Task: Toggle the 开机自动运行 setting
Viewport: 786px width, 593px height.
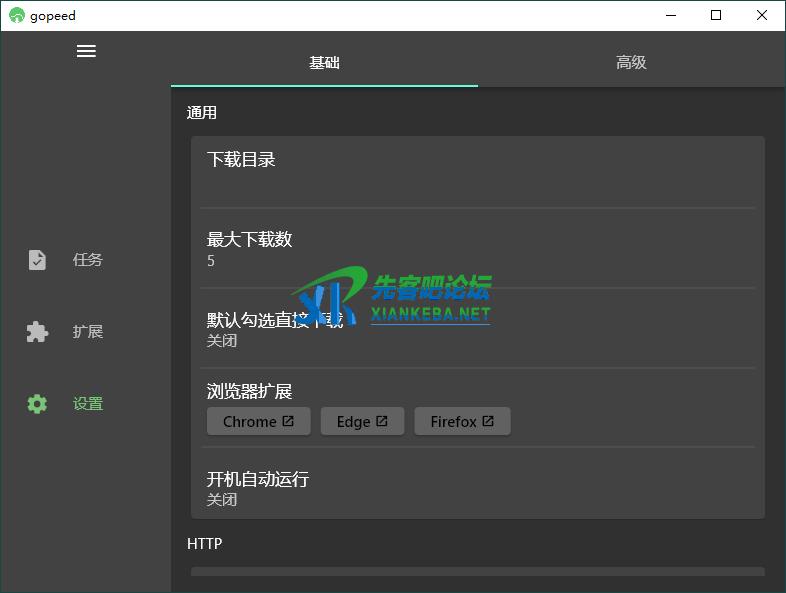Action: pyautogui.click(x=477, y=487)
